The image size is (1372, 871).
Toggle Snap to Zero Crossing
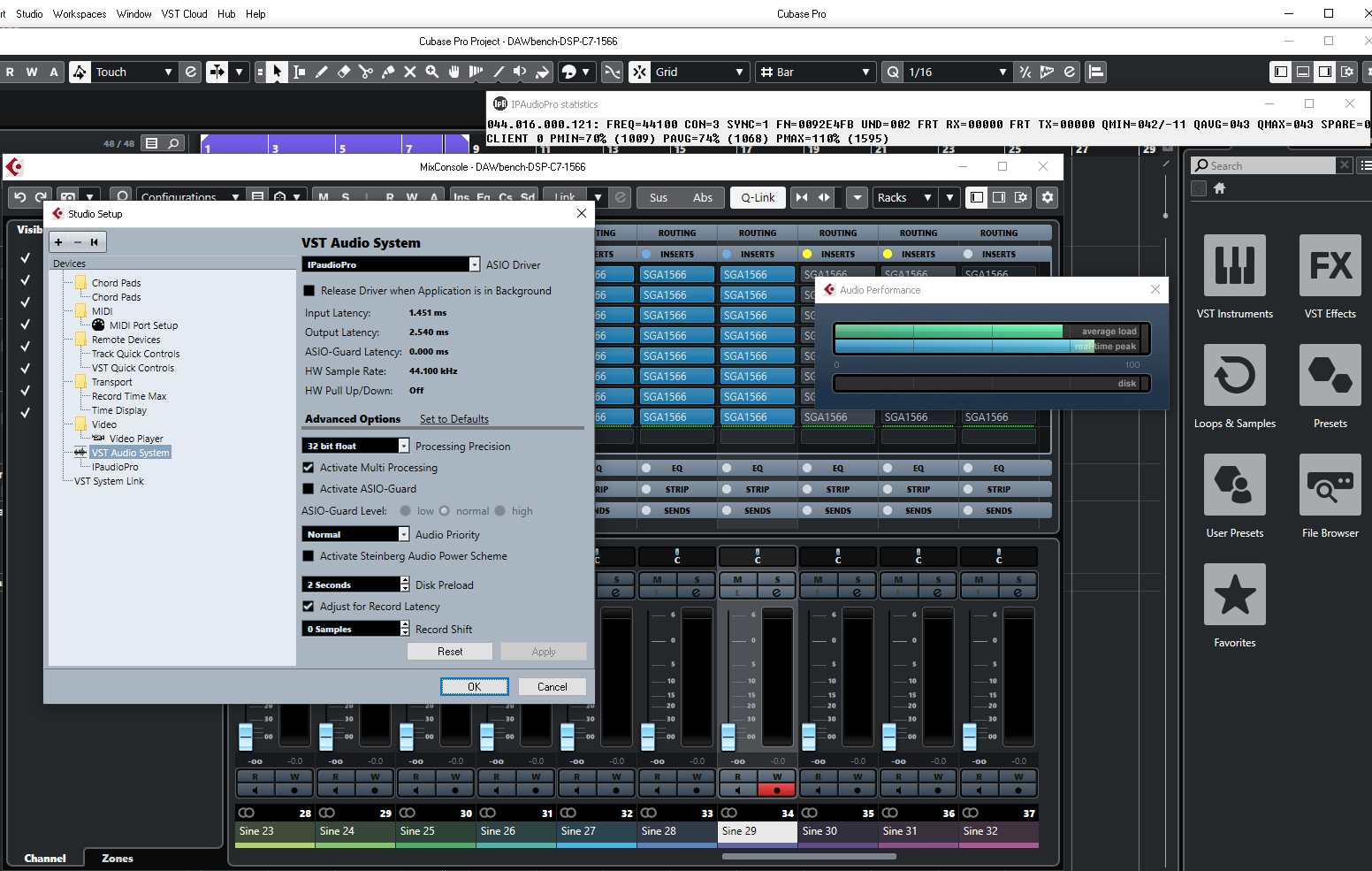pyautogui.click(x=613, y=72)
